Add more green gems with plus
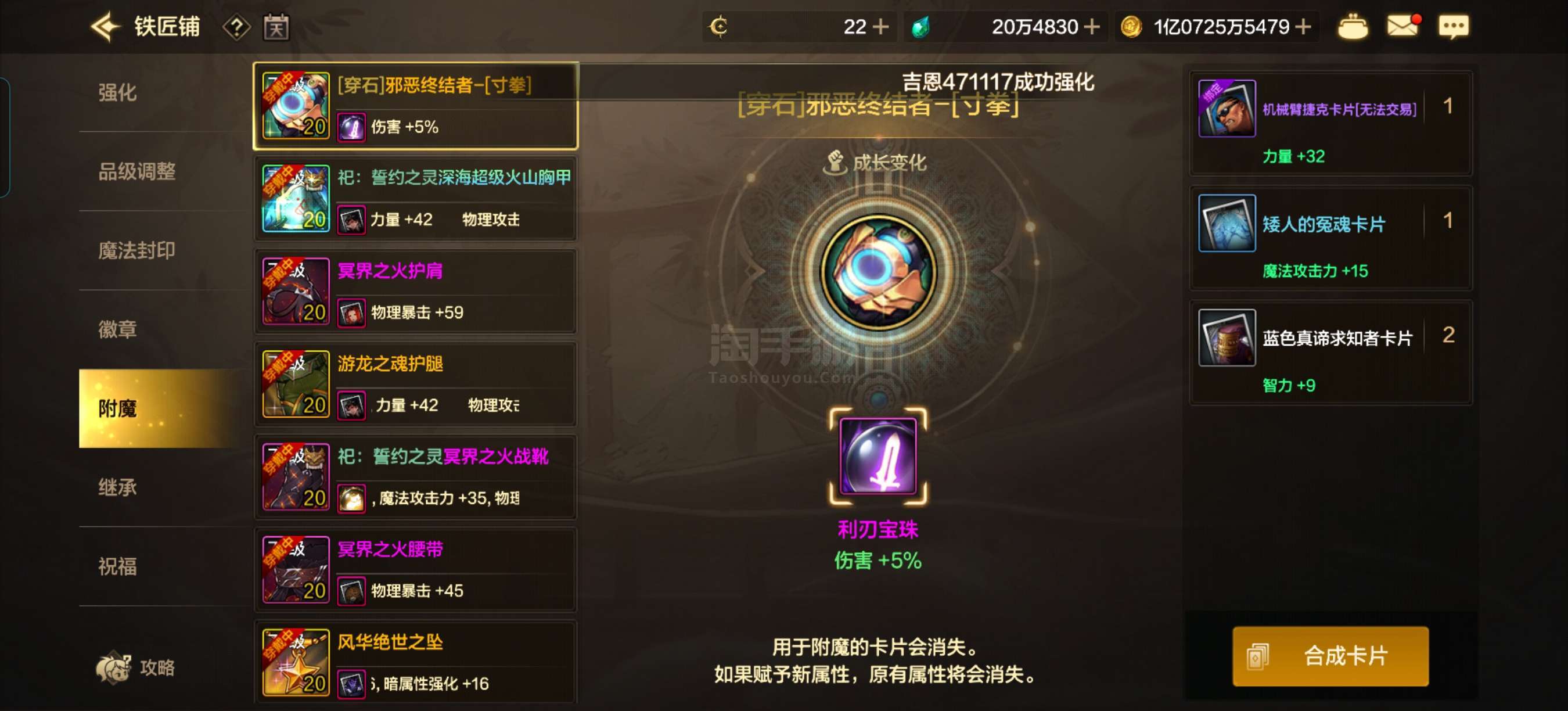The image size is (1568, 711). click(1092, 27)
